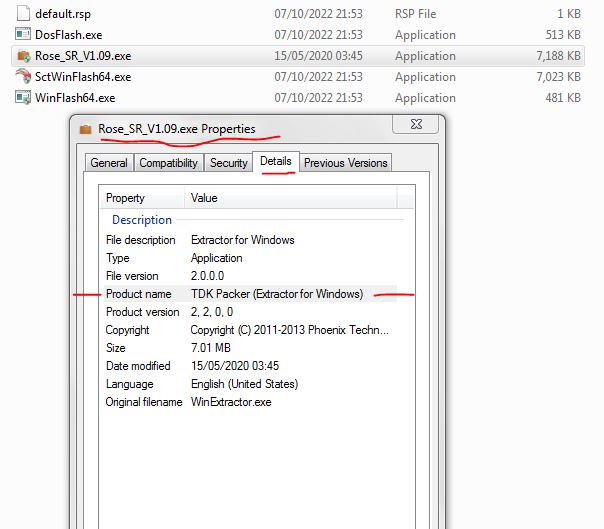
Task: Click the TDK Packer product name value
Action: pyautogui.click(x=277, y=294)
